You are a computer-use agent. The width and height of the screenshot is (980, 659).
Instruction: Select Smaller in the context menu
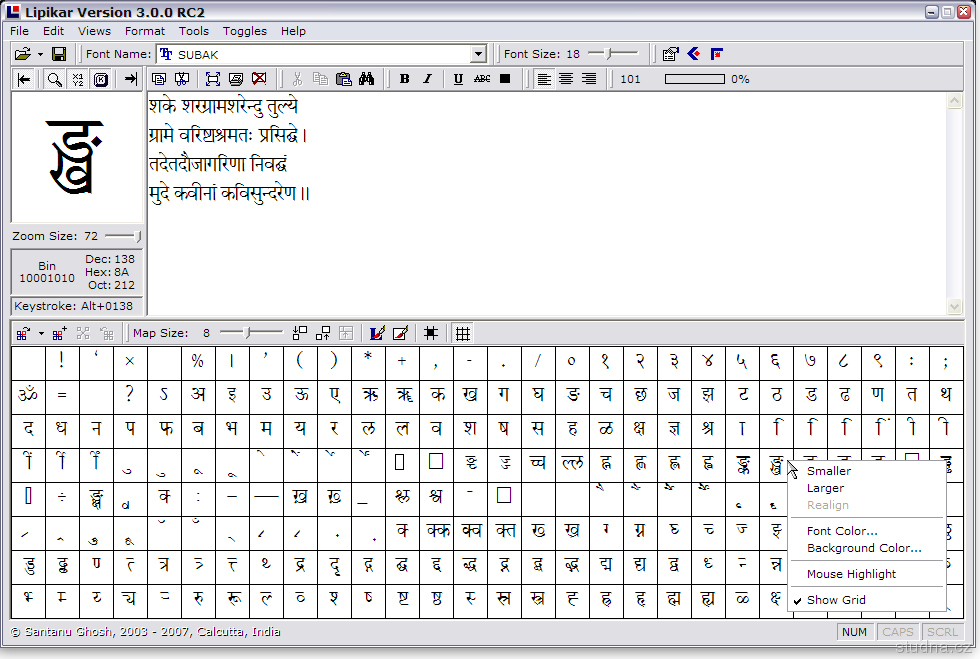829,471
